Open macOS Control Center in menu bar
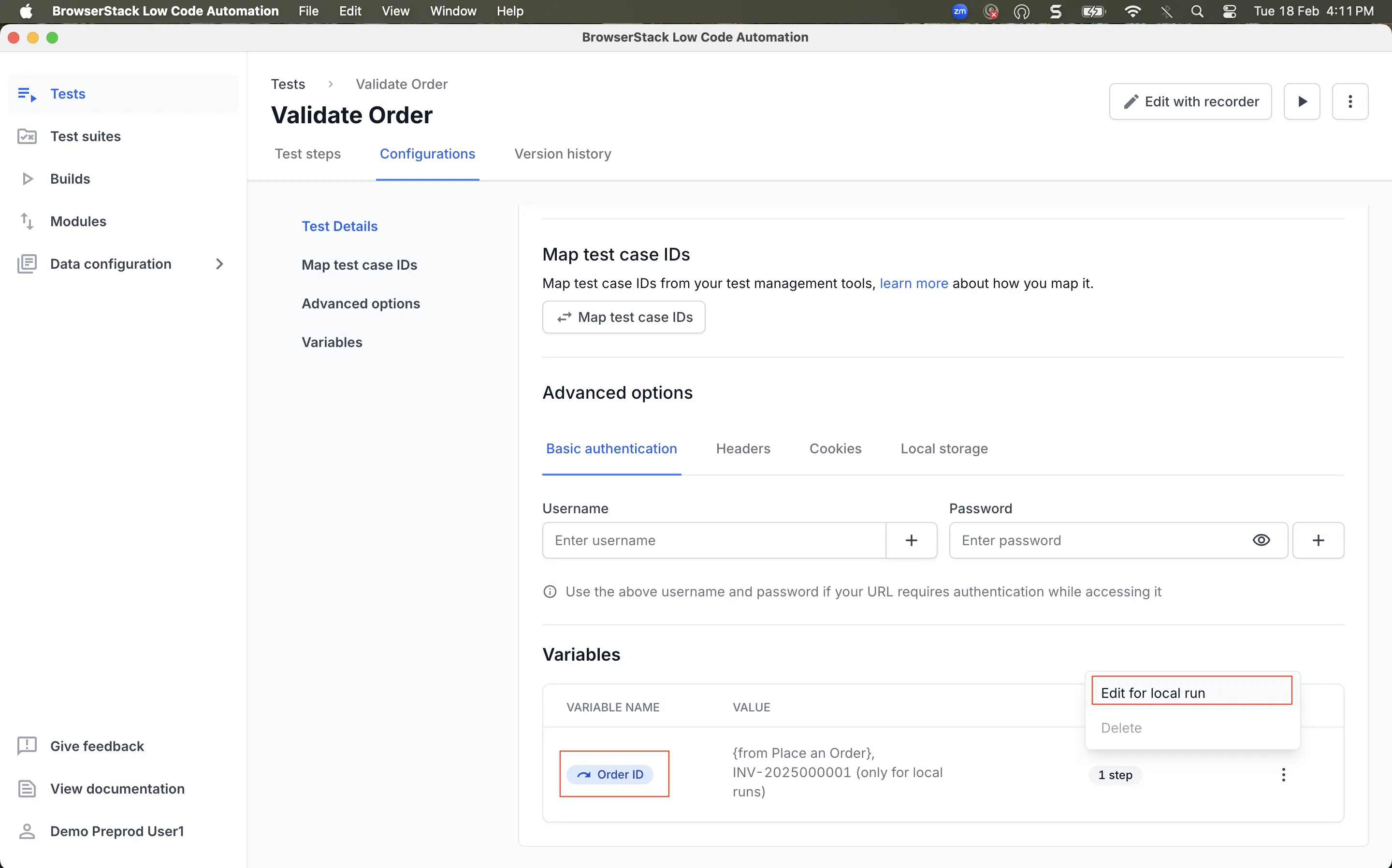The width and height of the screenshot is (1392, 868). click(x=1229, y=12)
